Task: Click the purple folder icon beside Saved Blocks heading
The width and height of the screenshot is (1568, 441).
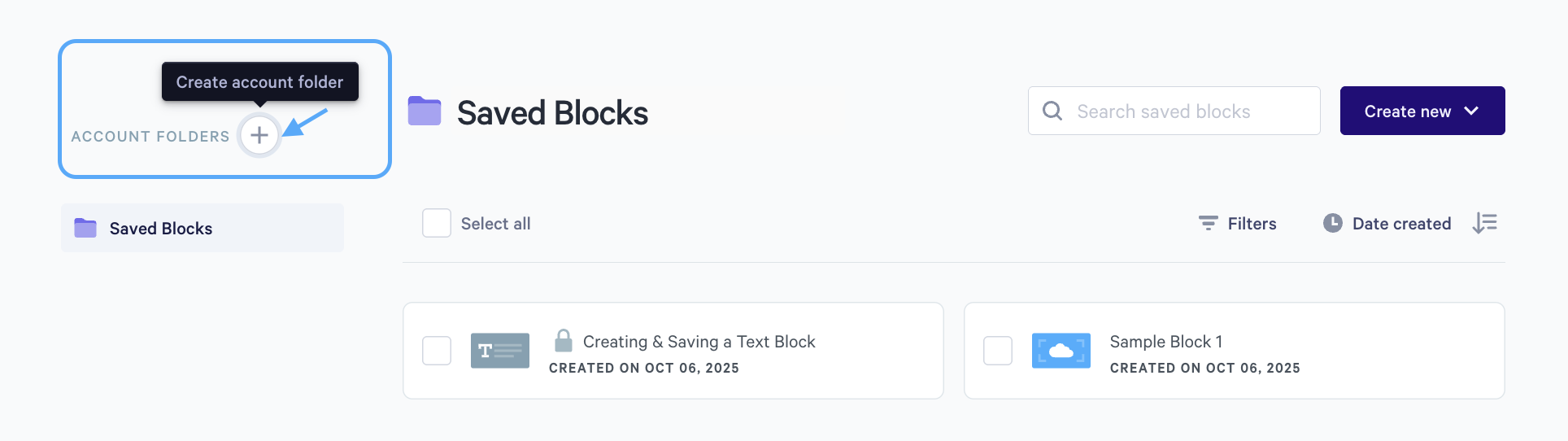Action: coord(424,111)
